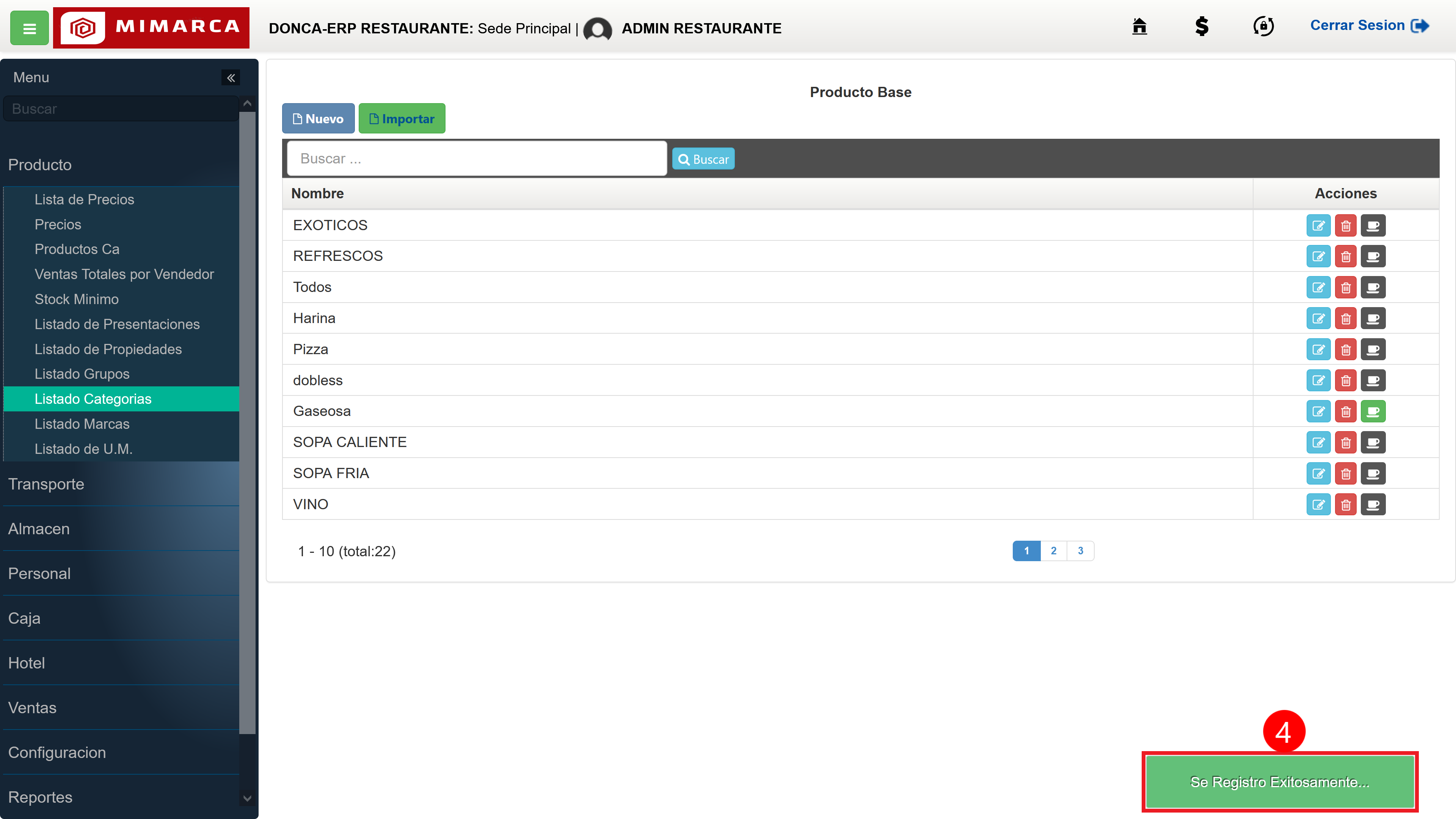The height and width of the screenshot is (819, 1456).
Task: Edit the EXOTICOS category
Action: pos(1318,226)
